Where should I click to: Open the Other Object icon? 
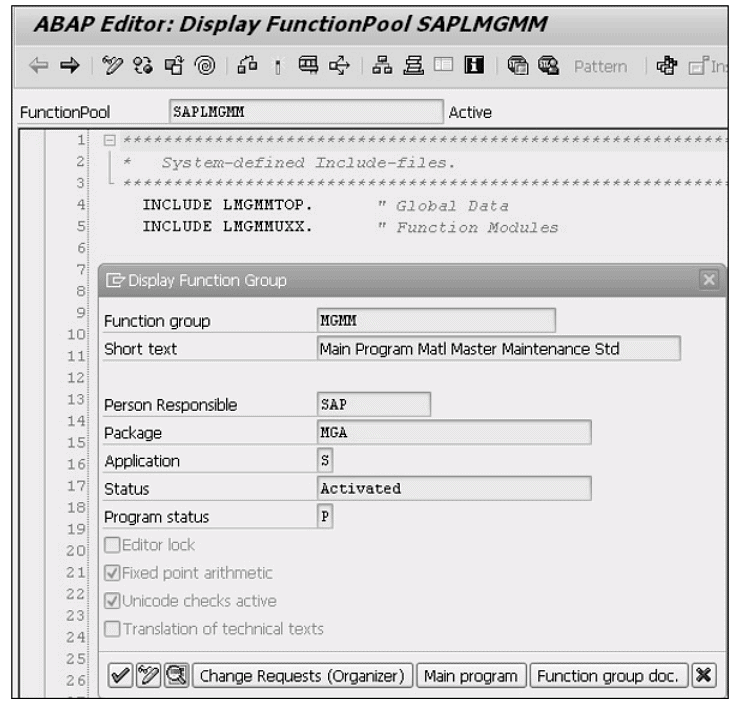tap(174, 66)
